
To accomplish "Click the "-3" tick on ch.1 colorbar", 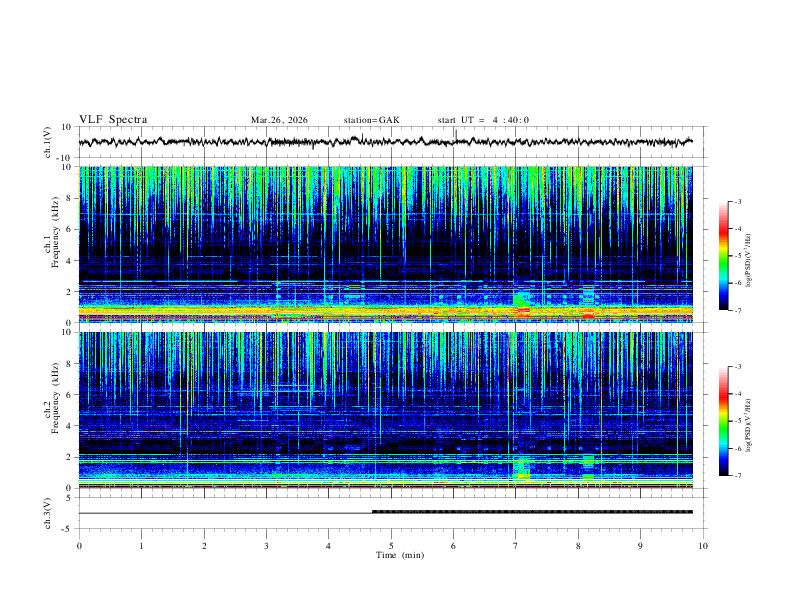I will click(737, 201).
